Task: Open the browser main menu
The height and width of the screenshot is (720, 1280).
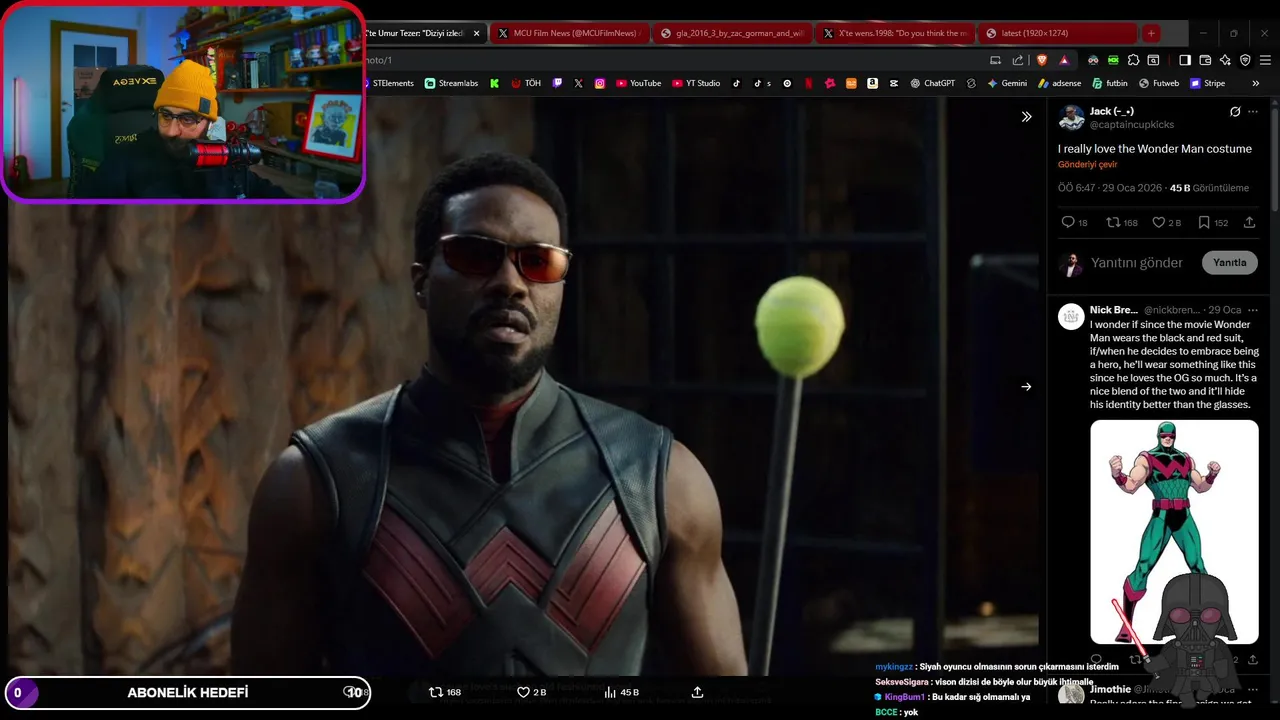Action: point(1265,60)
